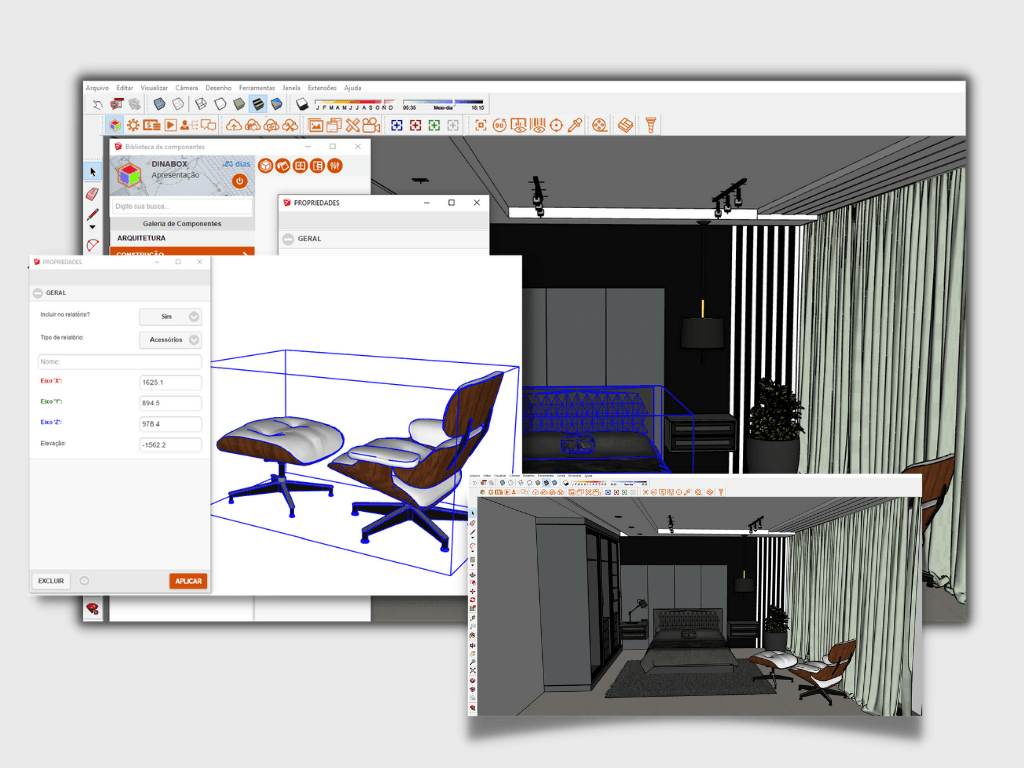Click the orange eyedropper toolbar icon
The image size is (1024, 768).
pyautogui.click(x=575, y=125)
